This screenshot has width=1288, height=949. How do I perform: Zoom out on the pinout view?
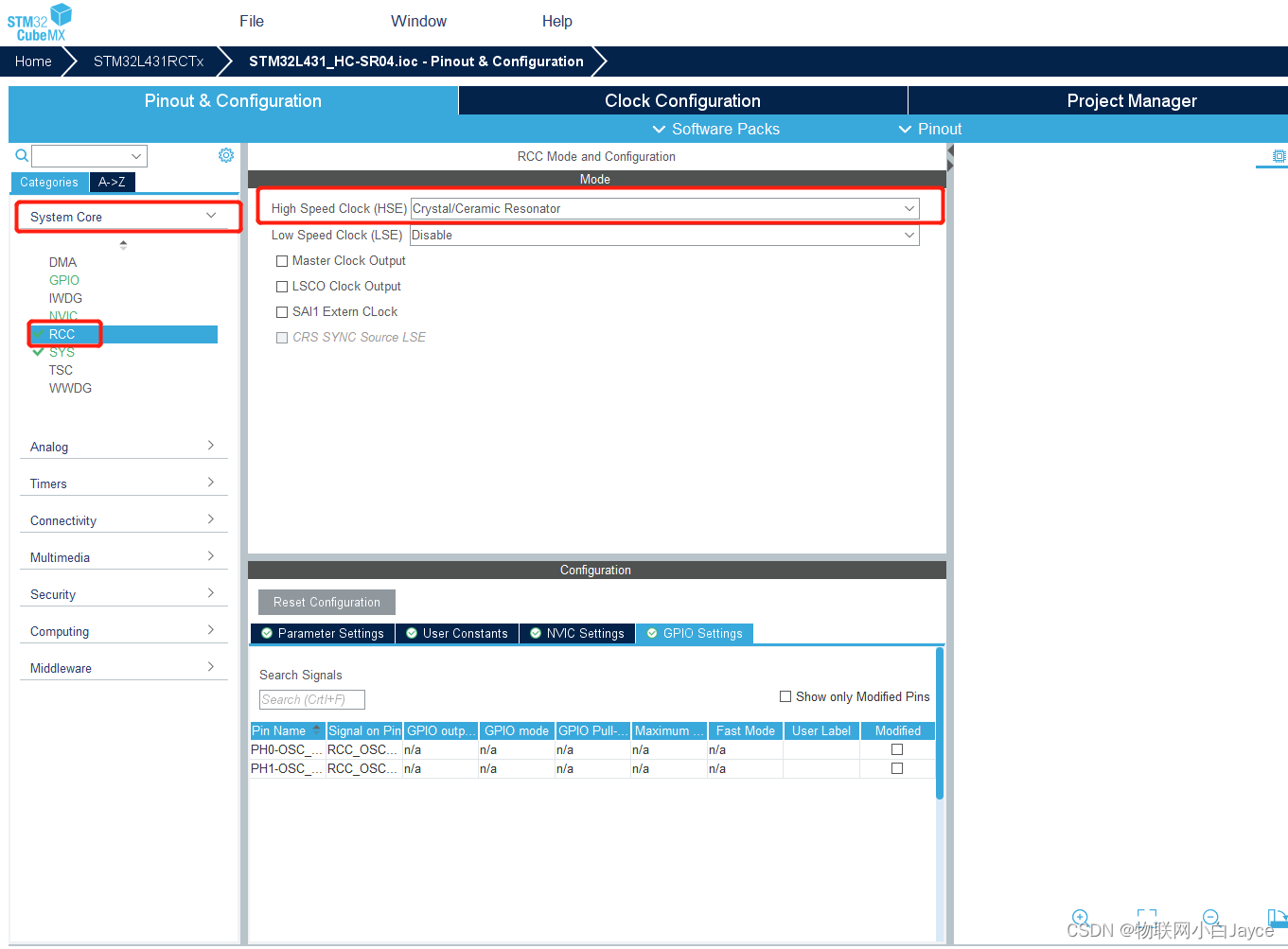click(x=1211, y=917)
